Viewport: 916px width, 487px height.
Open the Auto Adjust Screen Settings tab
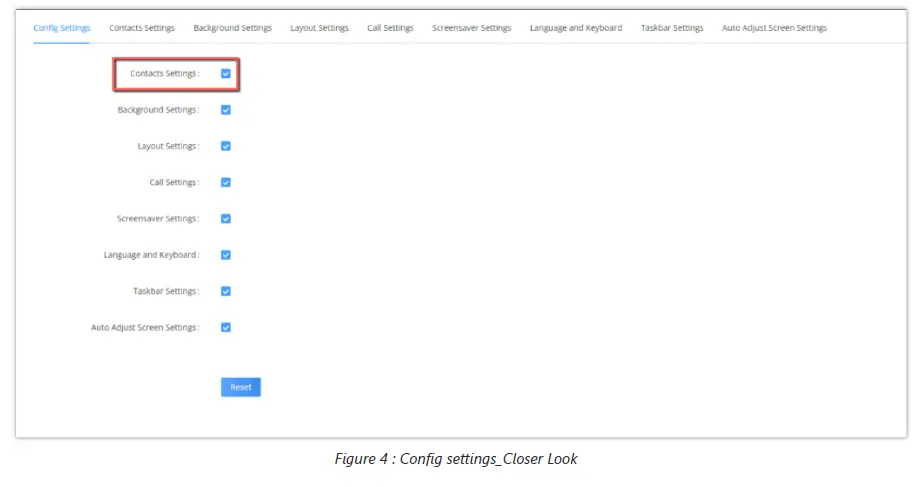click(774, 28)
